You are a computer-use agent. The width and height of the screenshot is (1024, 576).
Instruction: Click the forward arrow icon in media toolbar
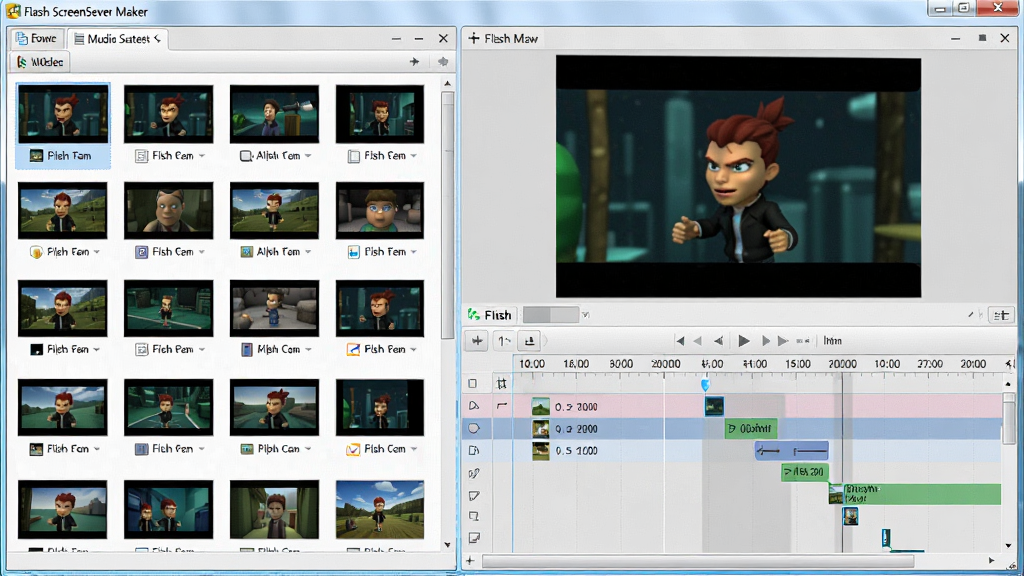tap(414, 61)
